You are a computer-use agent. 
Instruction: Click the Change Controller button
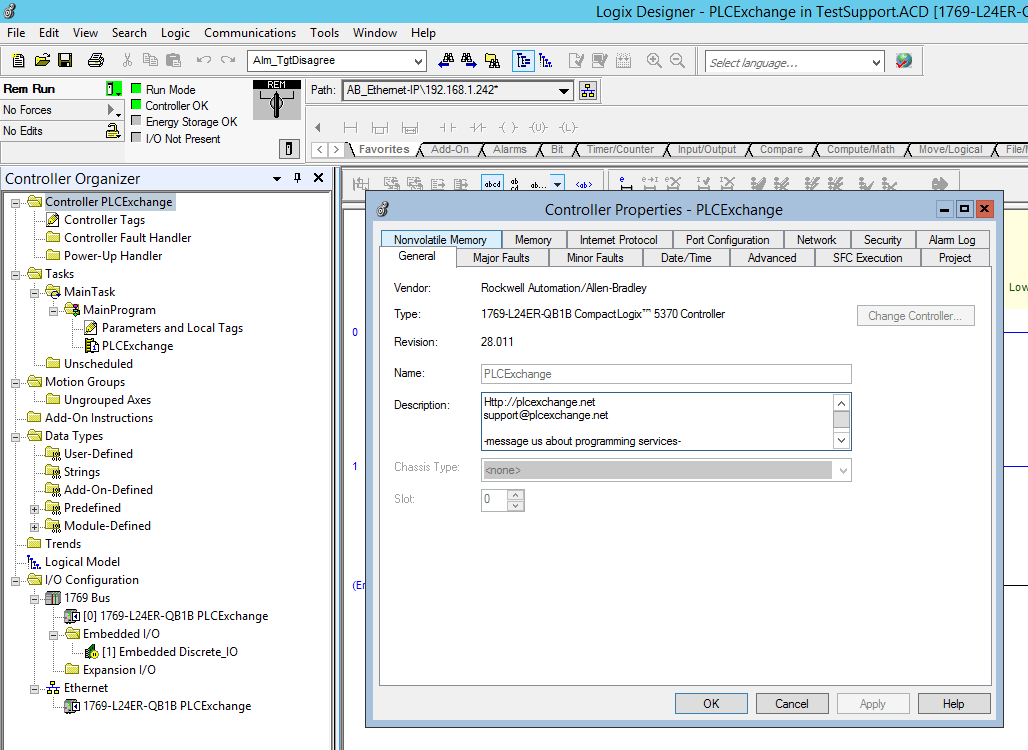(x=914, y=315)
